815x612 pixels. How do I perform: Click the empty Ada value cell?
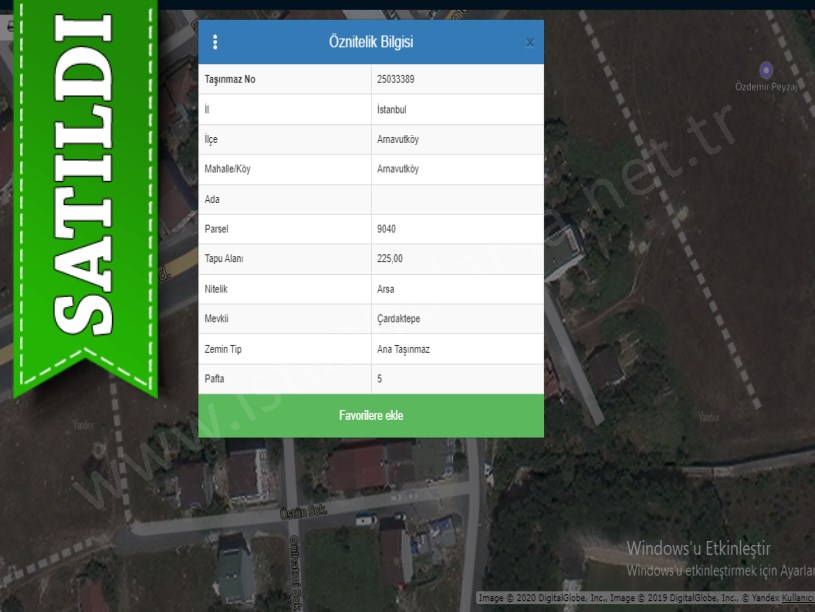click(457, 199)
